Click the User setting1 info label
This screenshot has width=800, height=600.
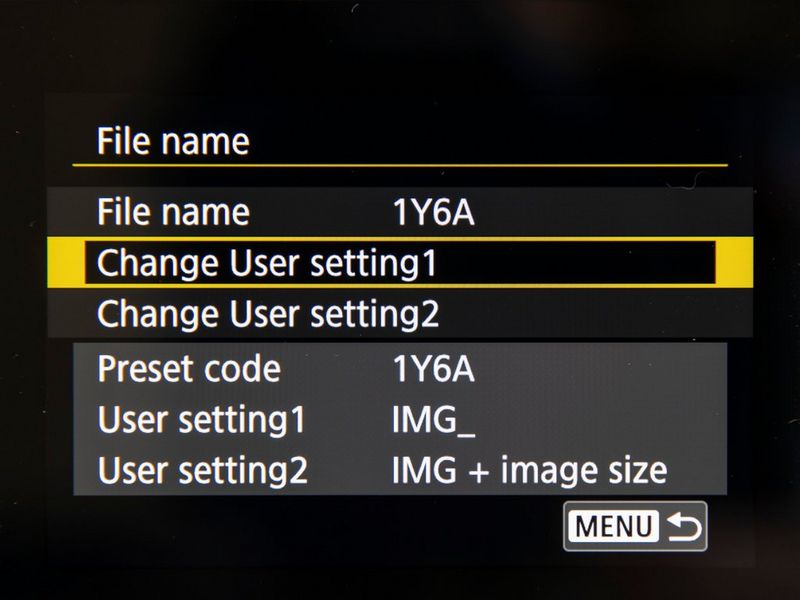201,420
